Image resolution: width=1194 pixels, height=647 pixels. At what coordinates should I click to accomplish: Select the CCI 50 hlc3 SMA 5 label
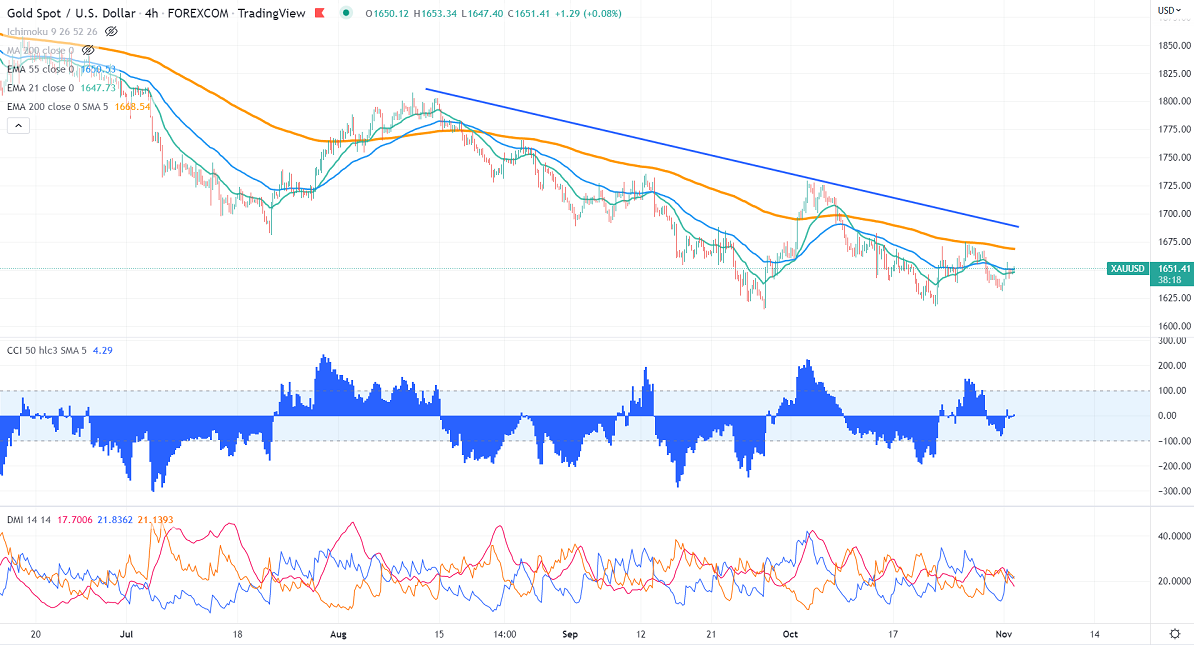(46, 350)
